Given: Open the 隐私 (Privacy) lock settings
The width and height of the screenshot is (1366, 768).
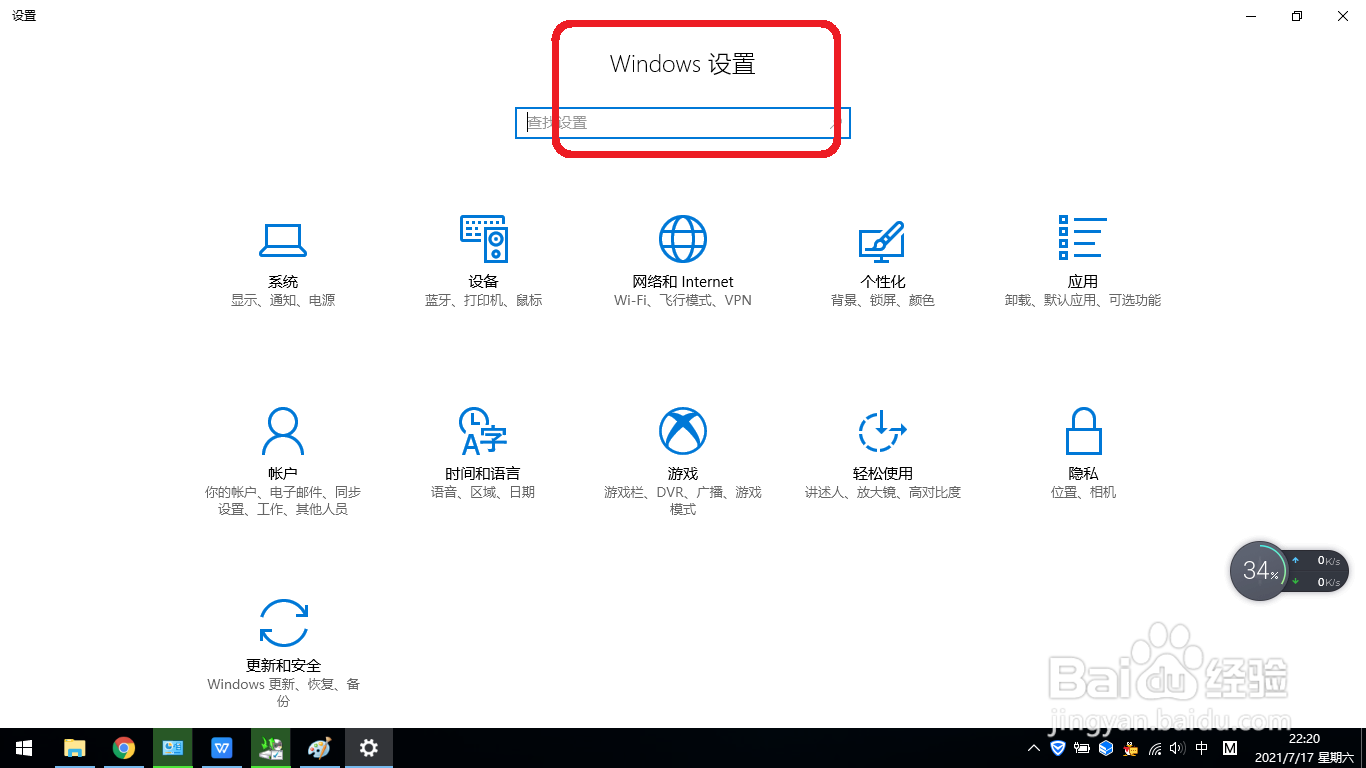Looking at the screenshot, I should coord(1083,454).
